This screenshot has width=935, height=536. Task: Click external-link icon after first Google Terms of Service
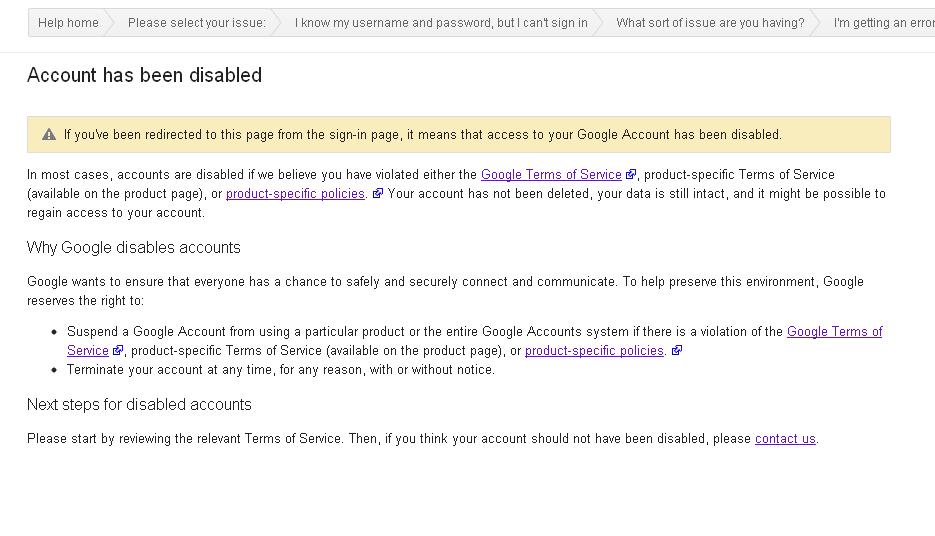coord(631,175)
